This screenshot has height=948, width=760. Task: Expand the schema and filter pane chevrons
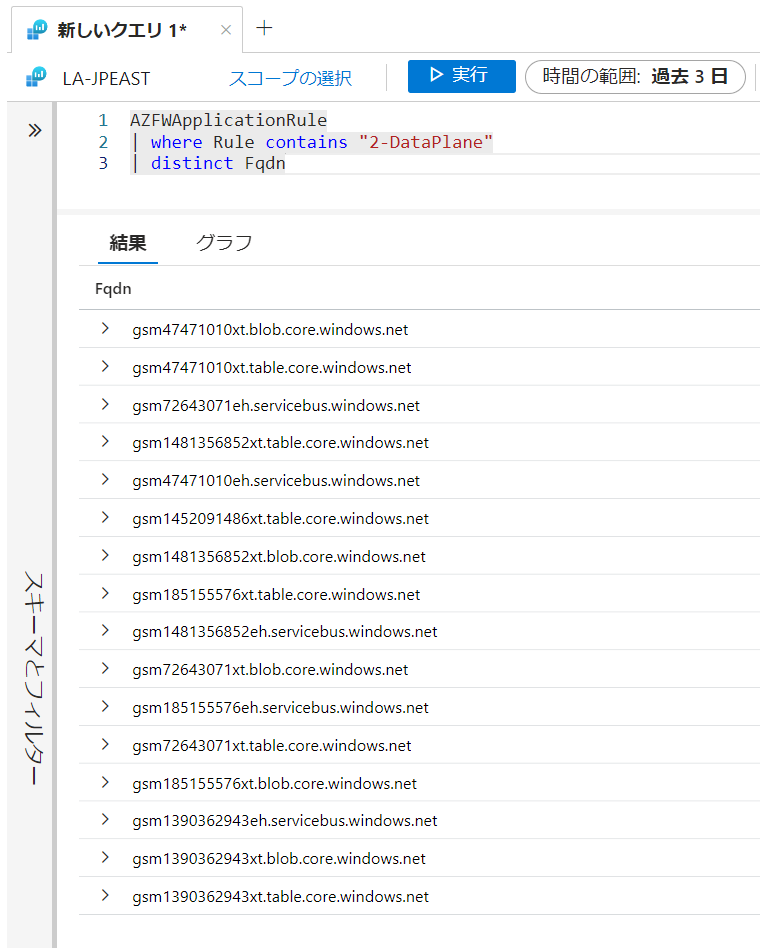coord(34,131)
